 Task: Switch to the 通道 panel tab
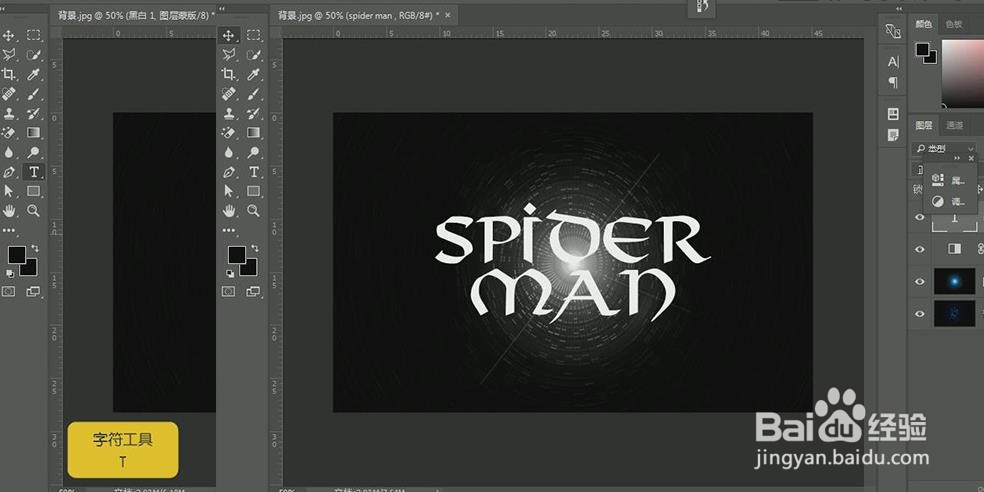(955, 126)
